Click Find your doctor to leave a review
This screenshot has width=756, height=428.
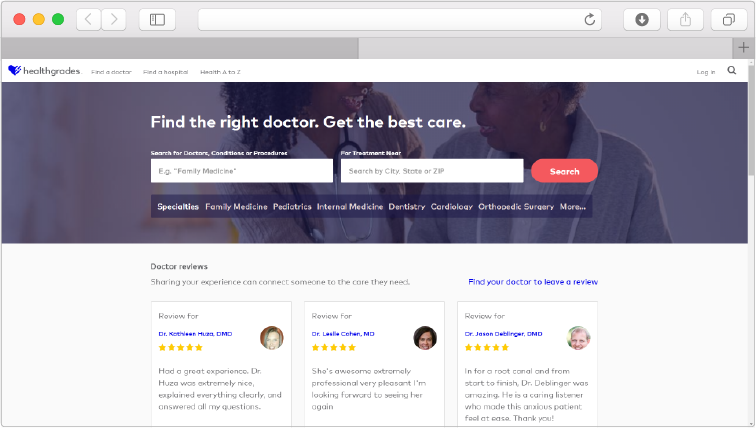pyautogui.click(x=533, y=282)
